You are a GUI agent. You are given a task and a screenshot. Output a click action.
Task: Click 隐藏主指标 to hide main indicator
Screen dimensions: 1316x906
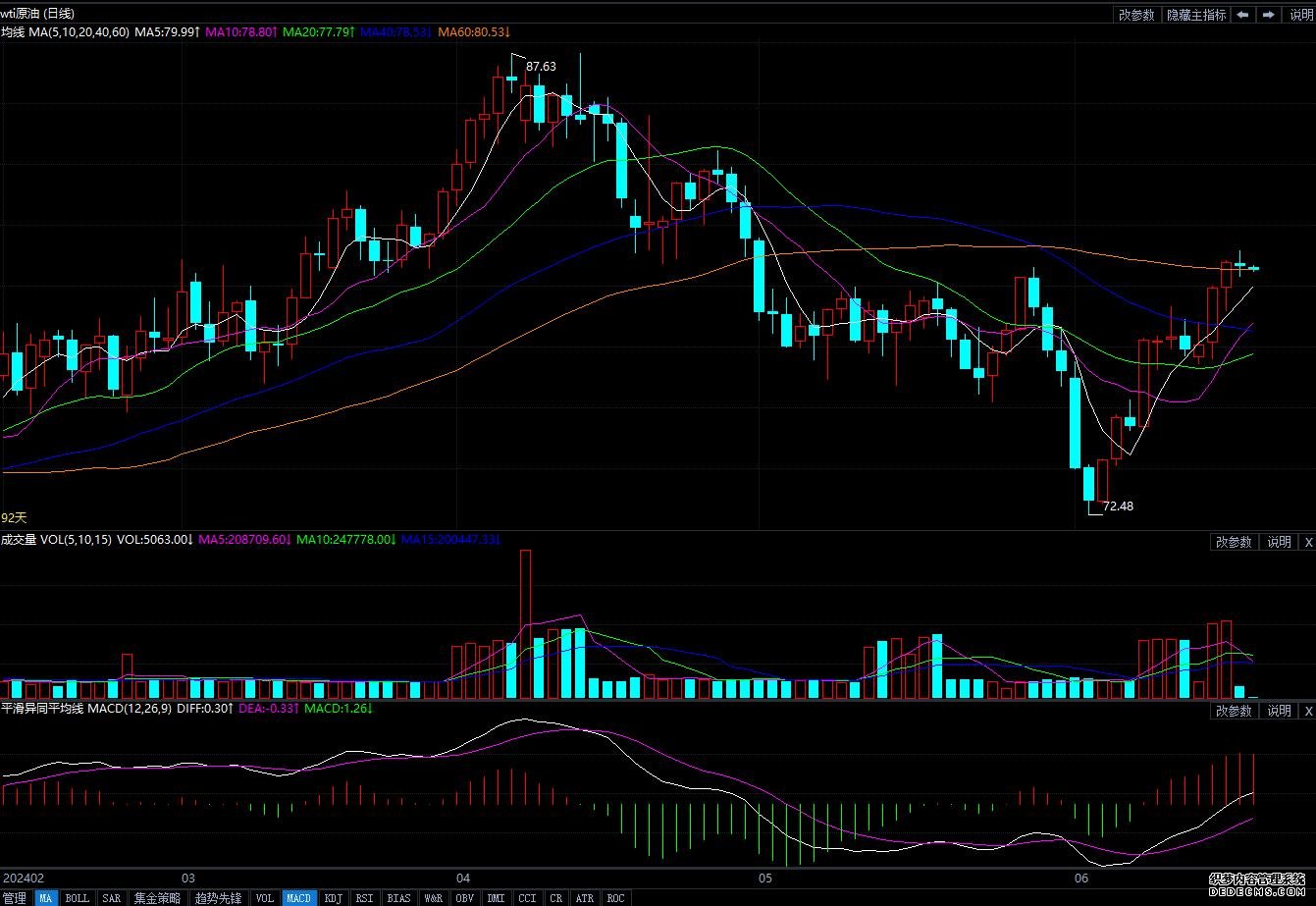(x=1196, y=15)
